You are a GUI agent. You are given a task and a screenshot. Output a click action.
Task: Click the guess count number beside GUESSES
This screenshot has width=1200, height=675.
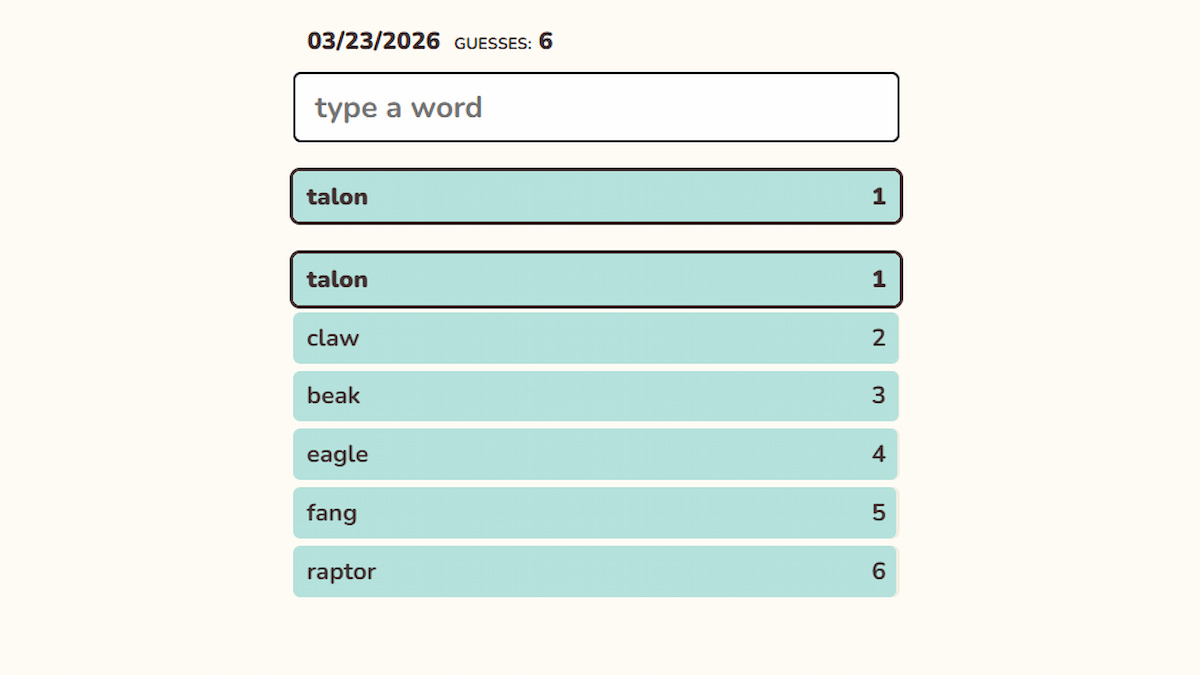pyautogui.click(x=546, y=41)
